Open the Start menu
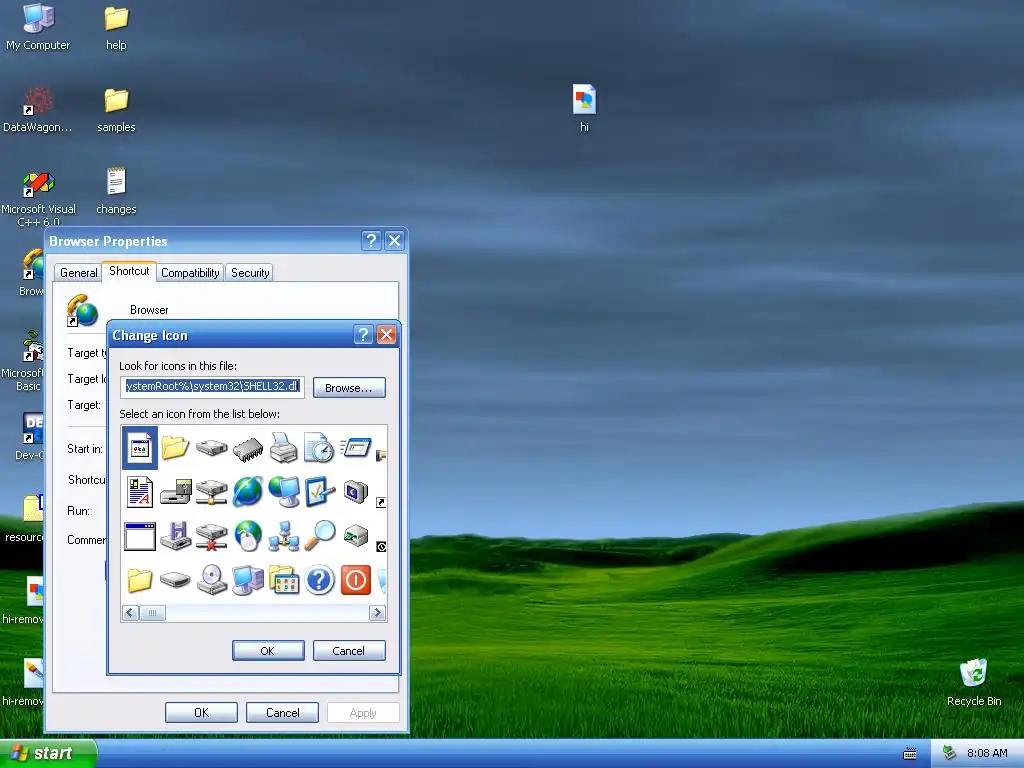 [48, 753]
